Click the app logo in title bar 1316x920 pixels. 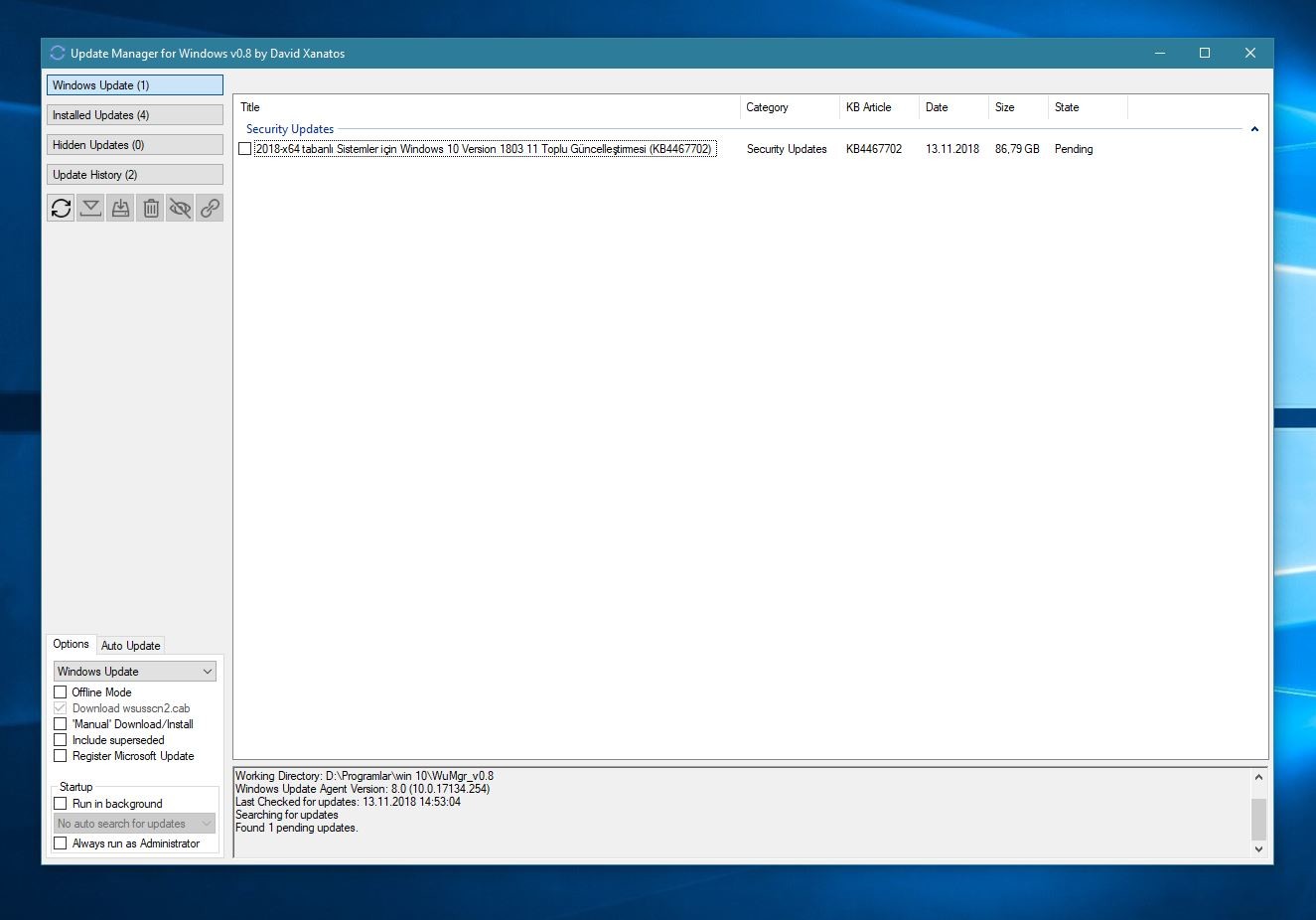point(58,53)
